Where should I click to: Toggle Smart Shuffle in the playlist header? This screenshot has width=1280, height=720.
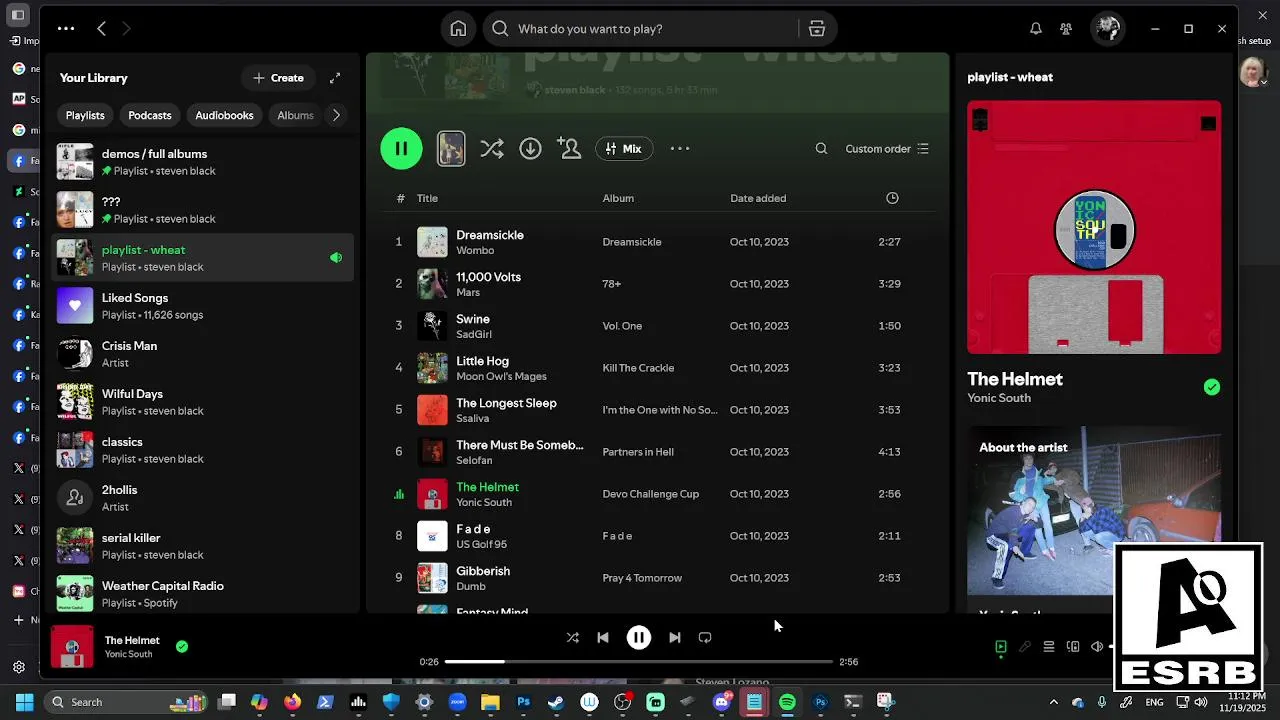click(491, 149)
